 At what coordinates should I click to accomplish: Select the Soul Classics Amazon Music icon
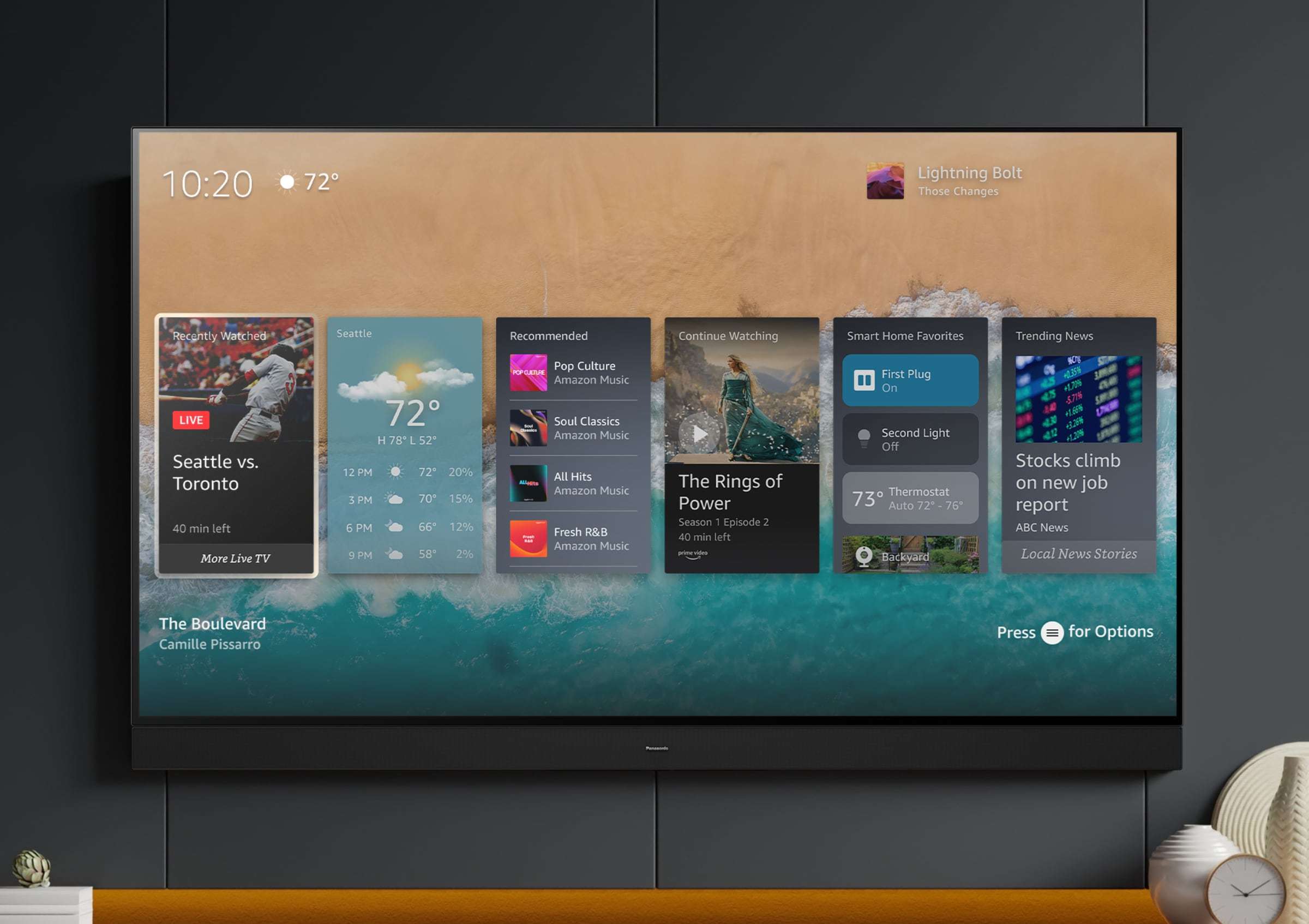(528, 423)
